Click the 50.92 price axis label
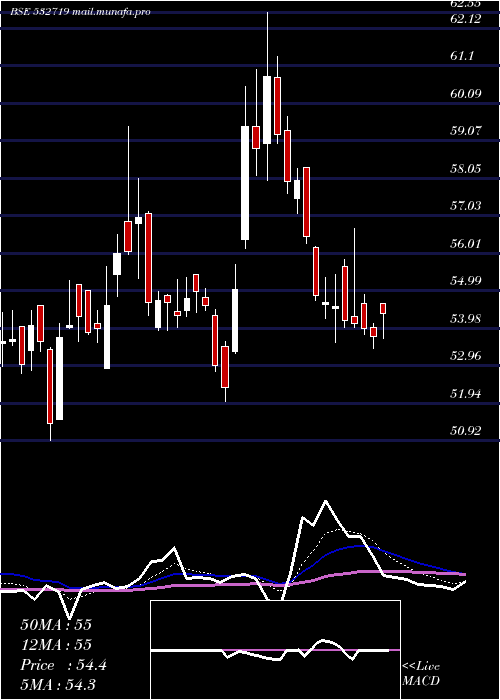Image resolution: width=500 pixels, height=700 pixels. pyautogui.click(x=466, y=431)
